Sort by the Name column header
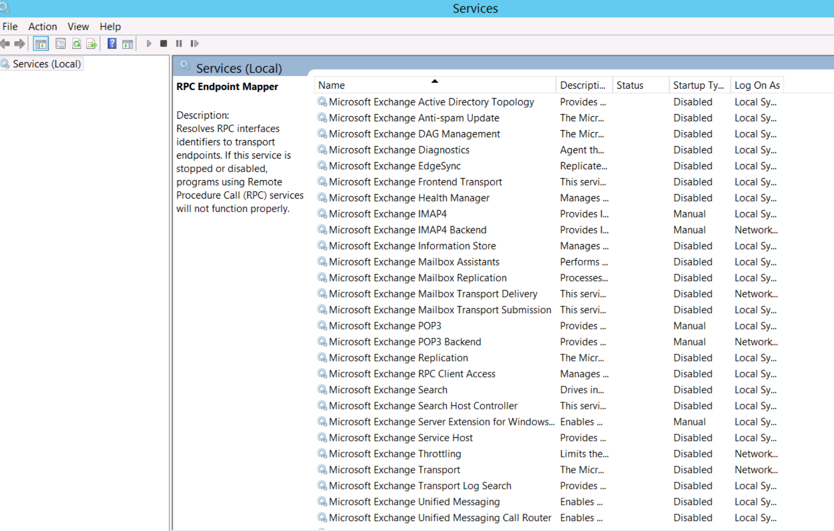 coord(435,85)
